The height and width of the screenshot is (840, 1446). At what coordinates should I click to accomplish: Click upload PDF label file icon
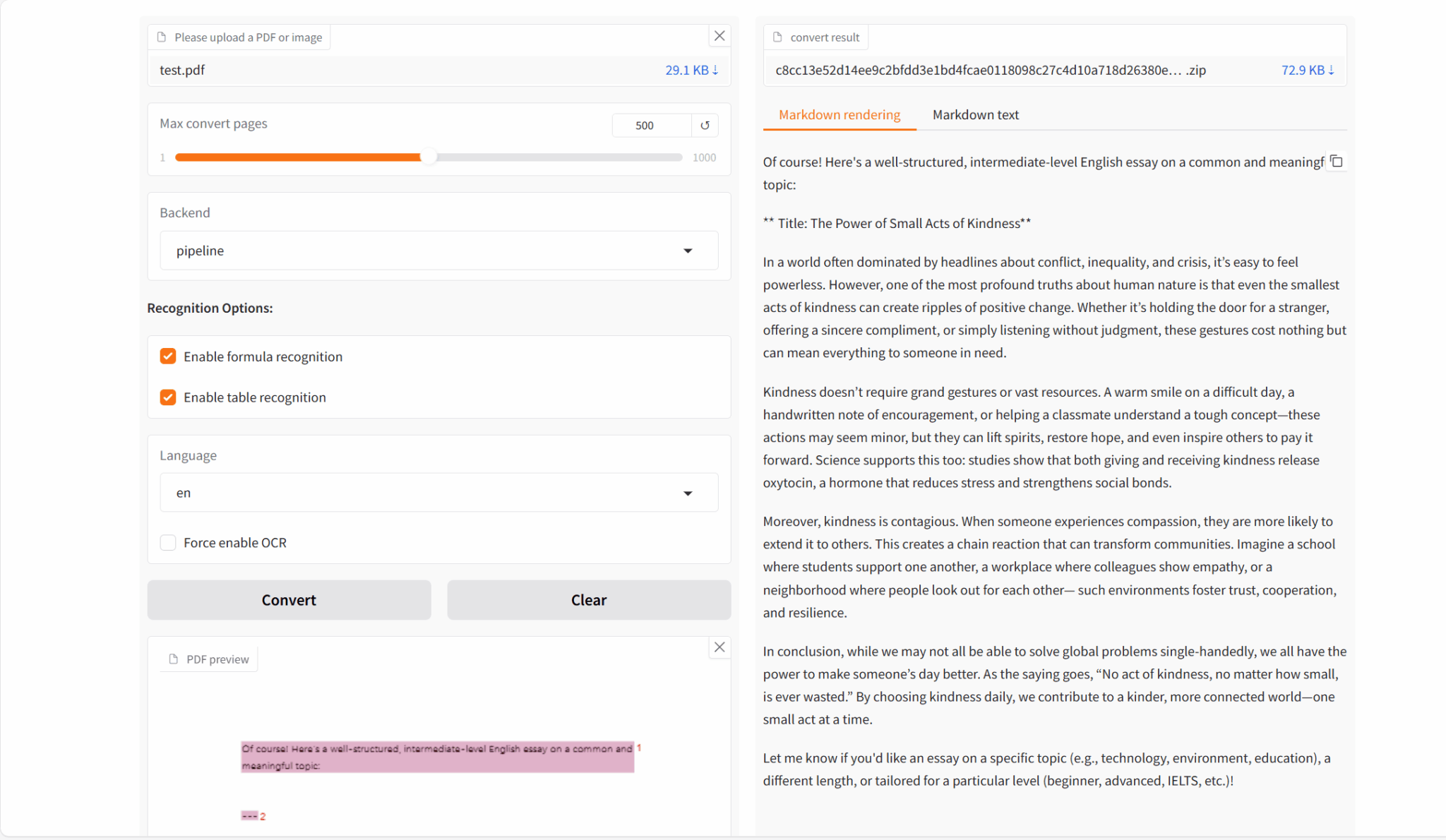pos(162,37)
